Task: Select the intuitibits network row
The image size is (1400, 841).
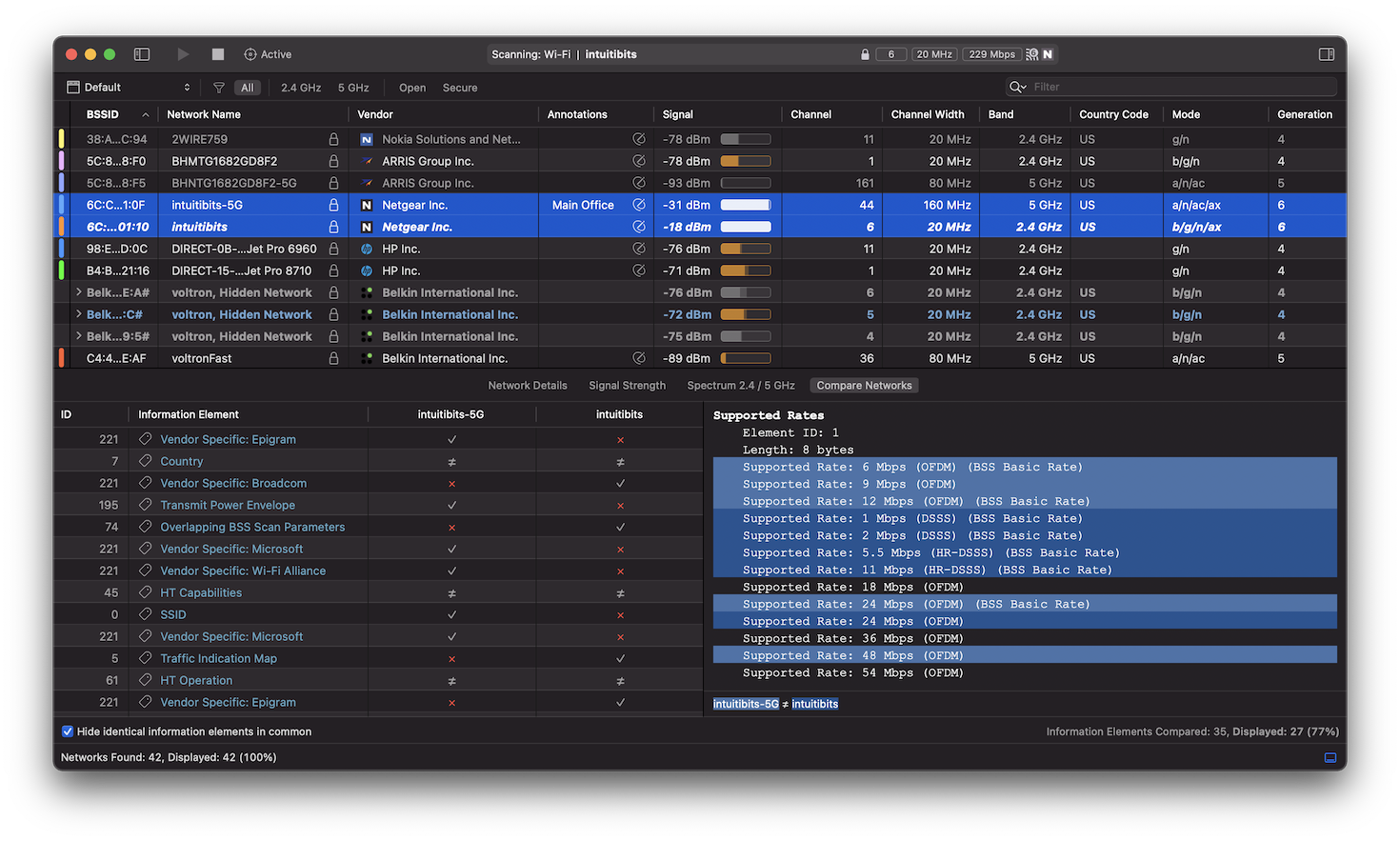Action: 700,227
